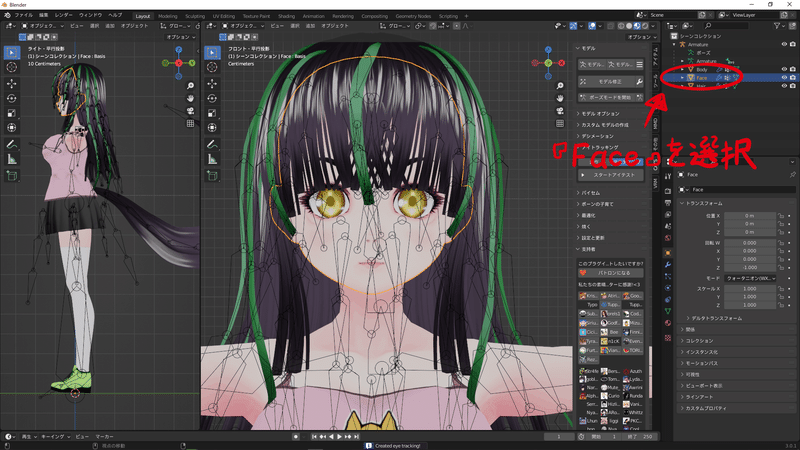Select the Annotate tool in front viewport
This screenshot has height=450, width=800.
212,145
